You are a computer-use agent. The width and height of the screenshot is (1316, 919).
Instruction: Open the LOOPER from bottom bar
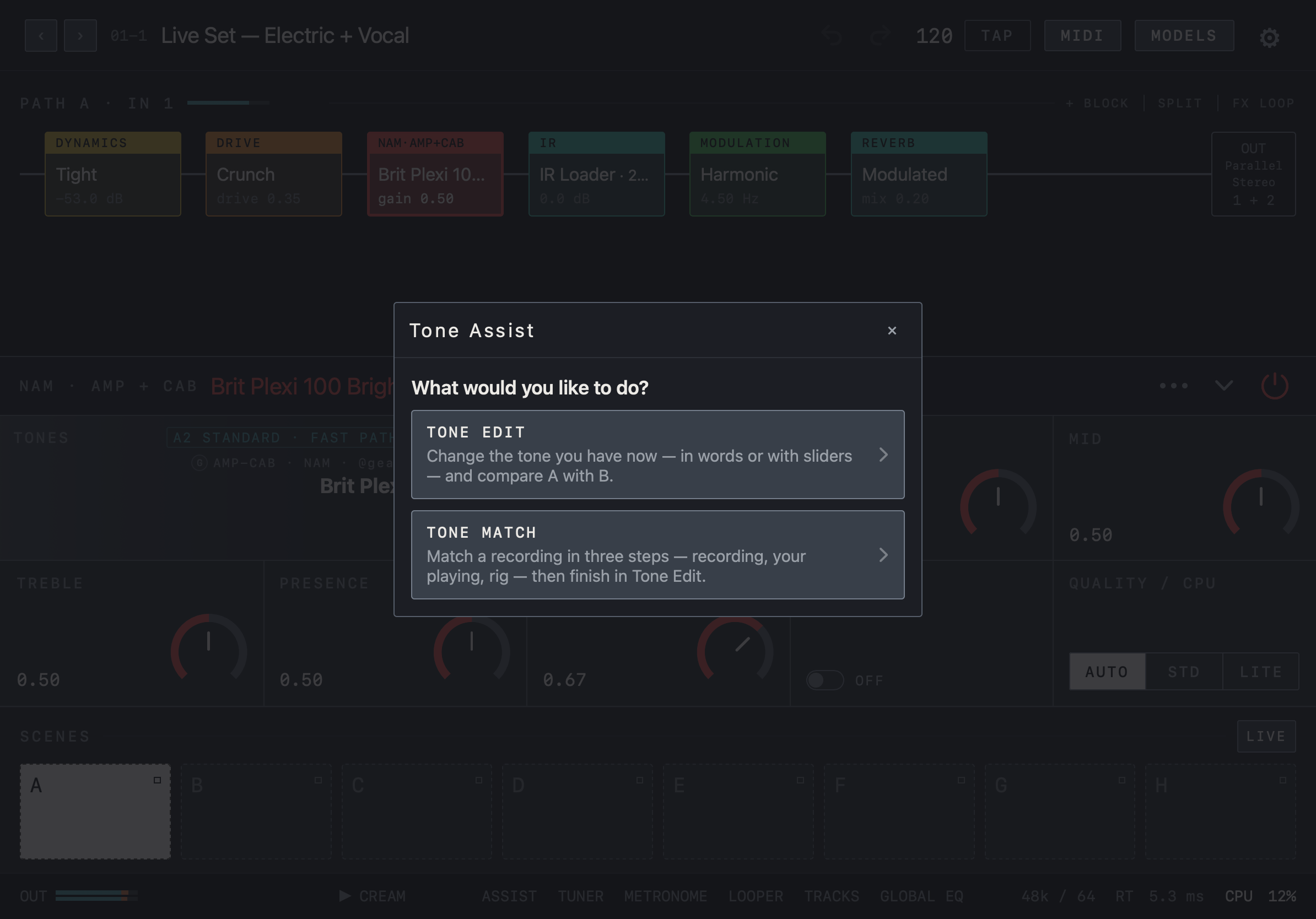pyautogui.click(x=756, y=896)
